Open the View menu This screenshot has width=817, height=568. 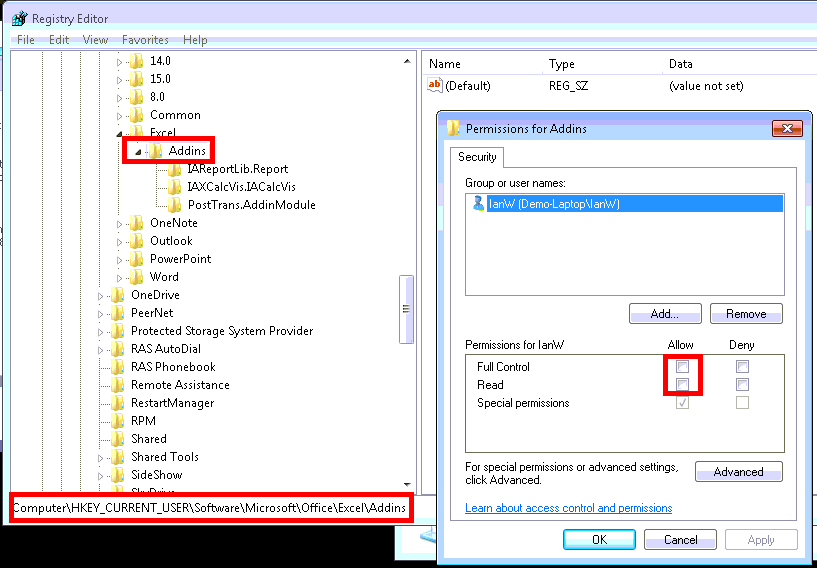[95, 40]
